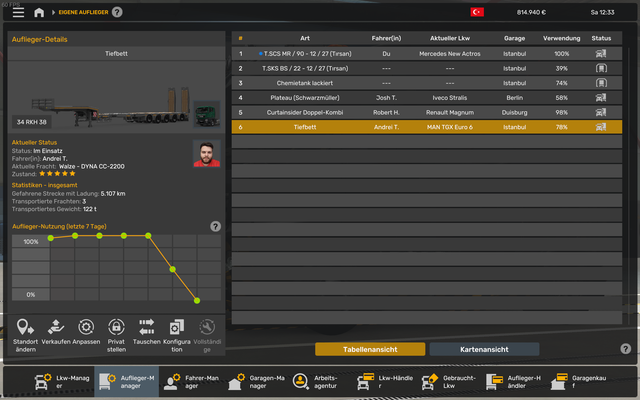Open Standort ändern action
This screenshot has height=400, width=640.
point(25,335)
